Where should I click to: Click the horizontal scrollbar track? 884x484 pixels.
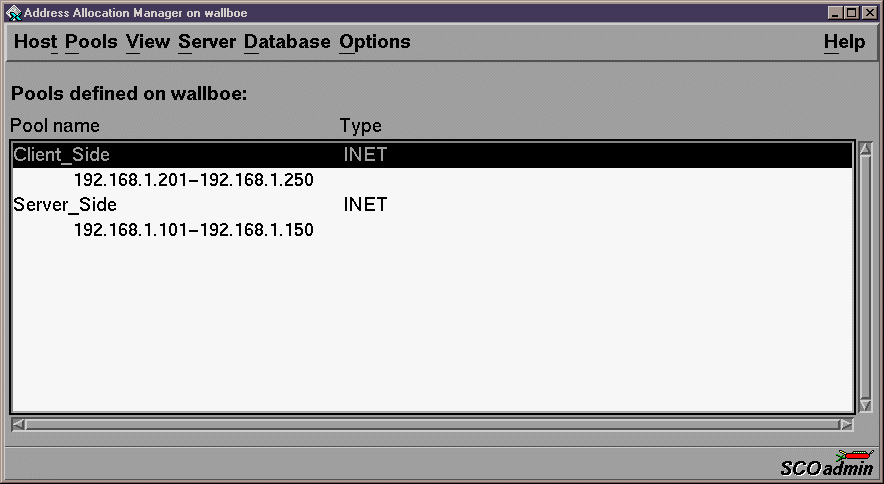(432, 424)
